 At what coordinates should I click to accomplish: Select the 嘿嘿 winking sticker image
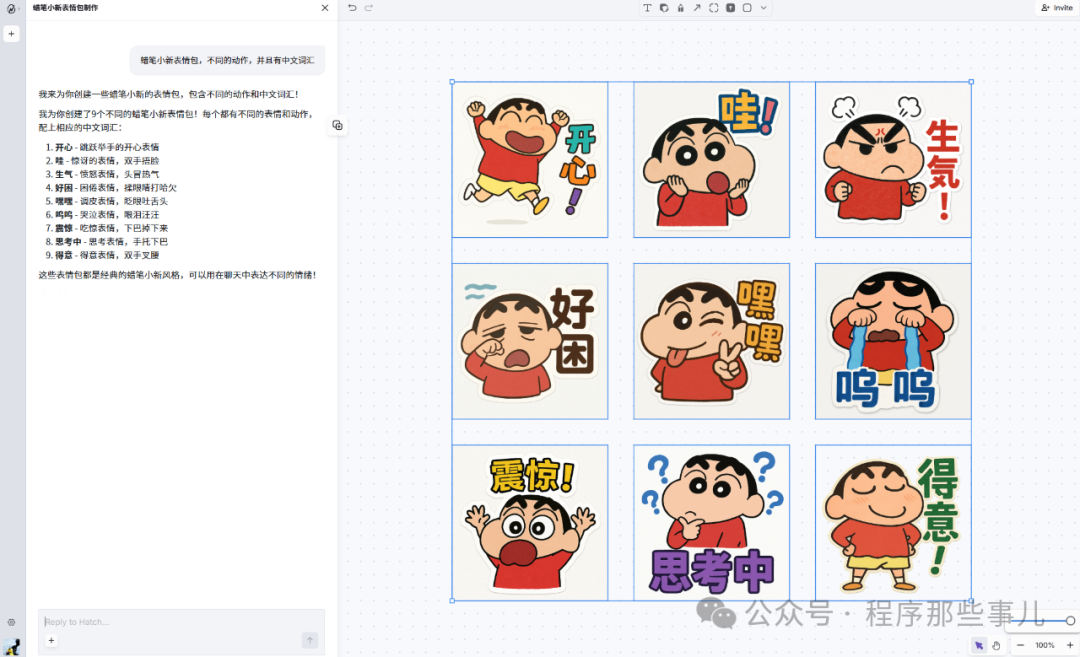coord(712,341)
